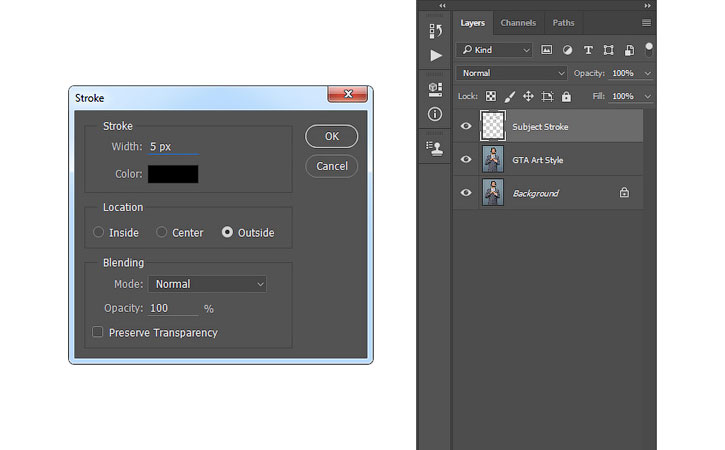Viewport: 725px width, 450px height.
Task: Switch to the Channels tab
Action: click(518, 23)
